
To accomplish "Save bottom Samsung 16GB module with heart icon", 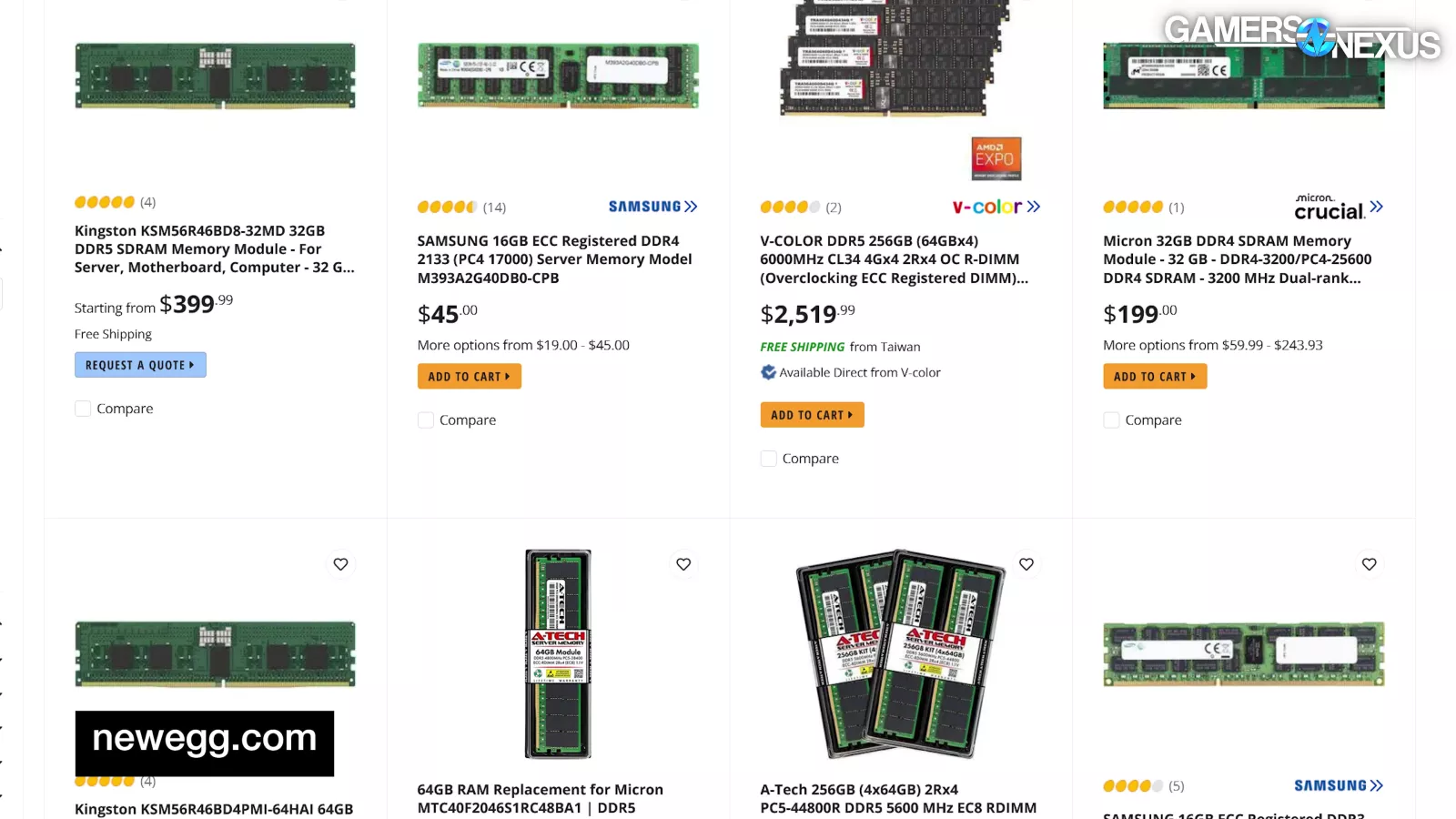I will pyautogui.click(x=1369, y=564).
